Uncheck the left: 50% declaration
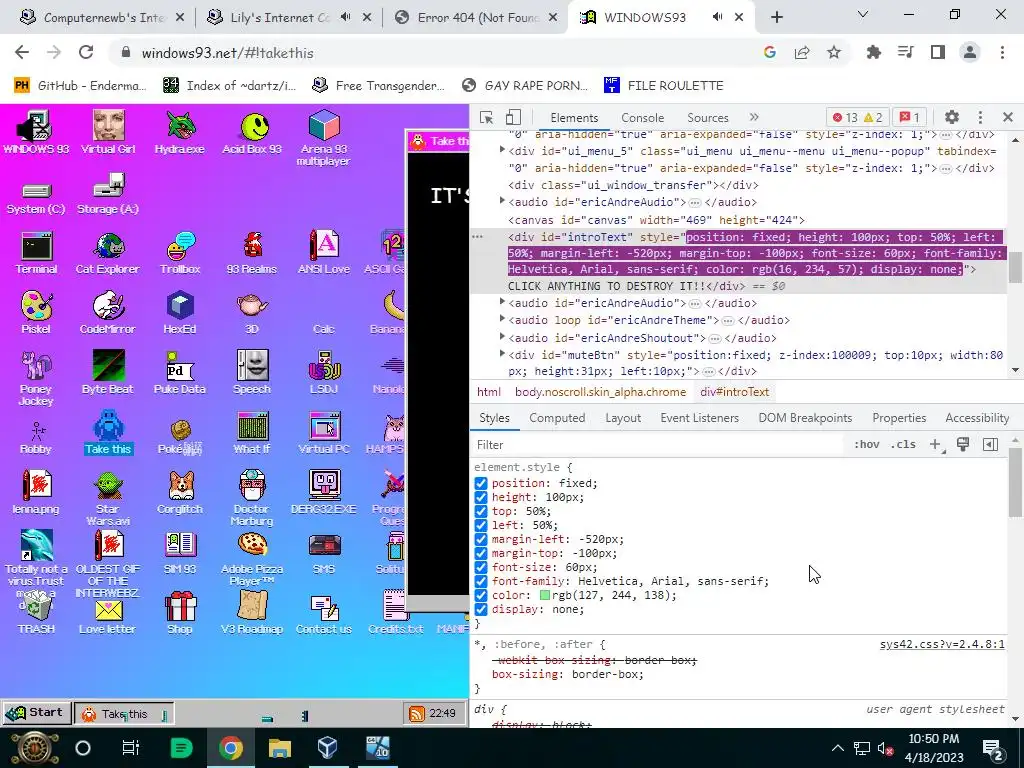This screenshot has height=768, width=1024. (x=481, y=525)
